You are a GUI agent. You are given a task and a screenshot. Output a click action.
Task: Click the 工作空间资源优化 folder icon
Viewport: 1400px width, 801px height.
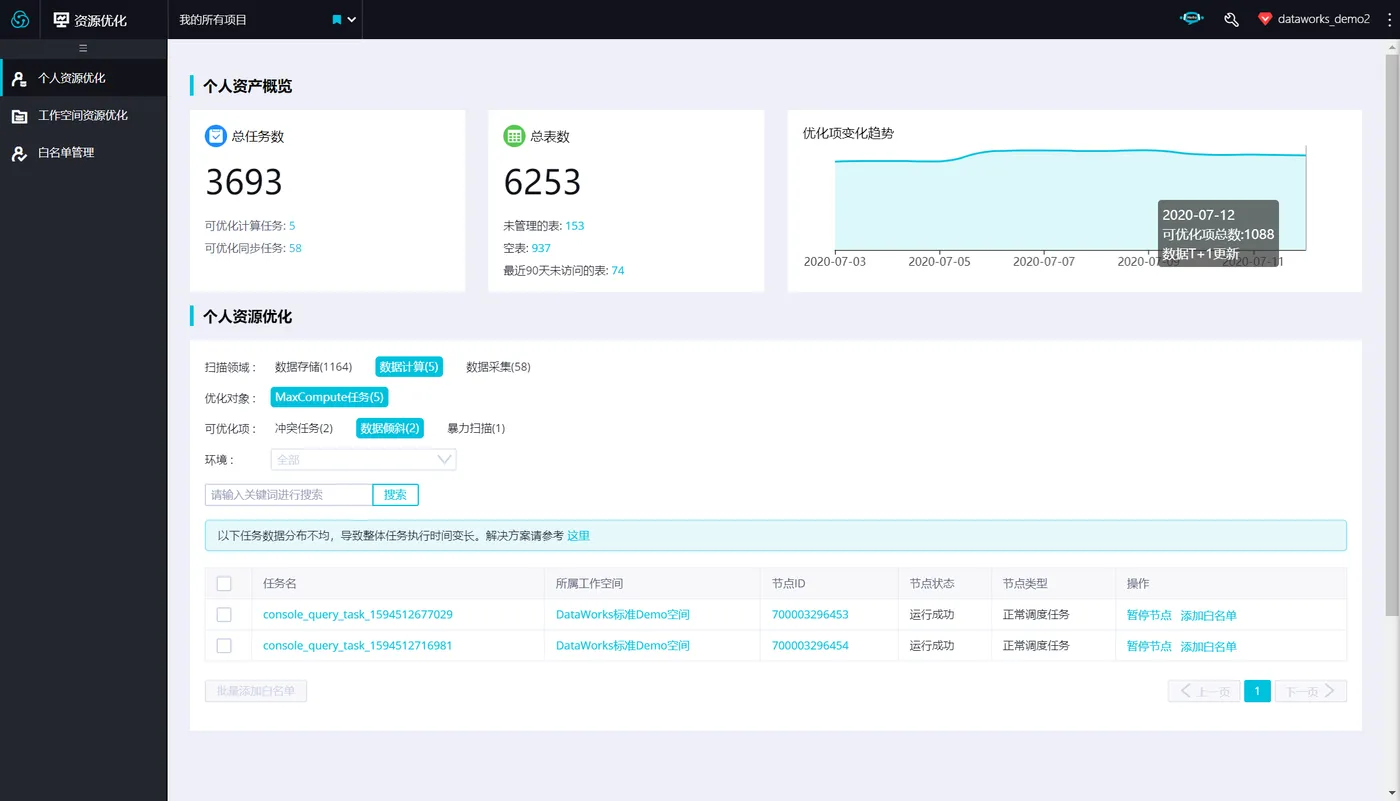(19, 116)
